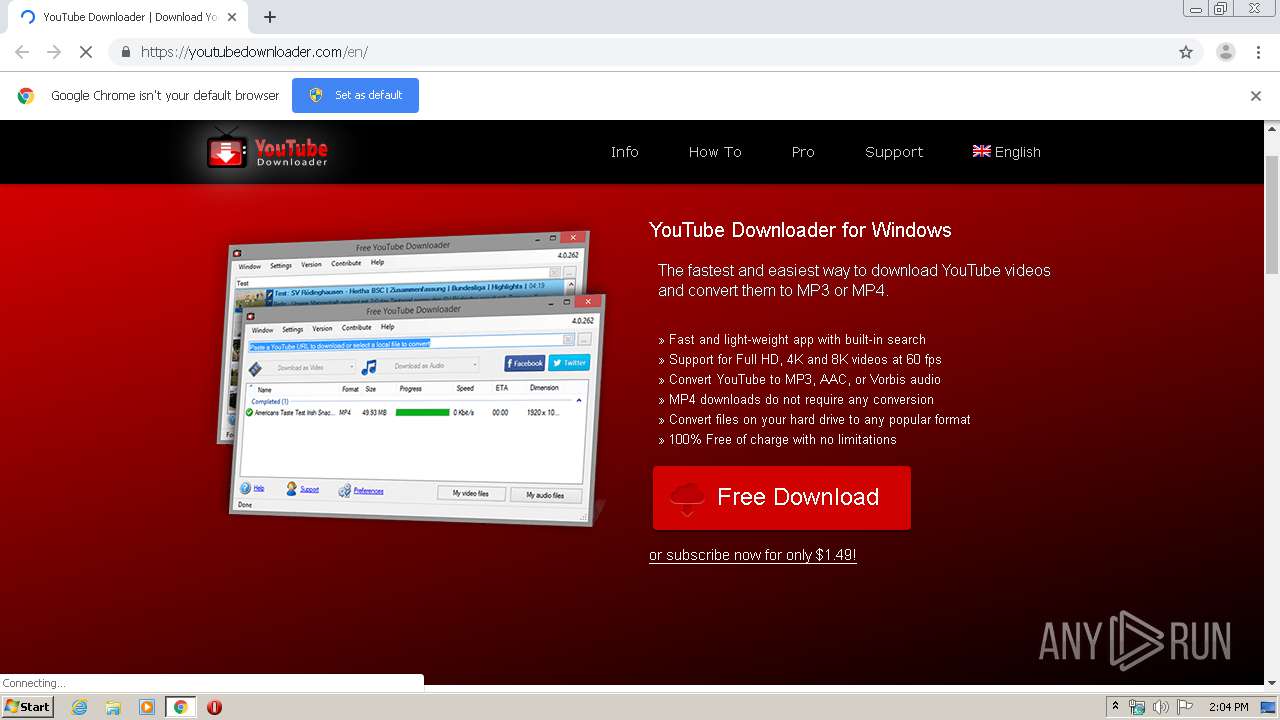Open the Chrome profile avatar menu
This screenshot has height=720, width=1280.
click(x=1226, y=52)
